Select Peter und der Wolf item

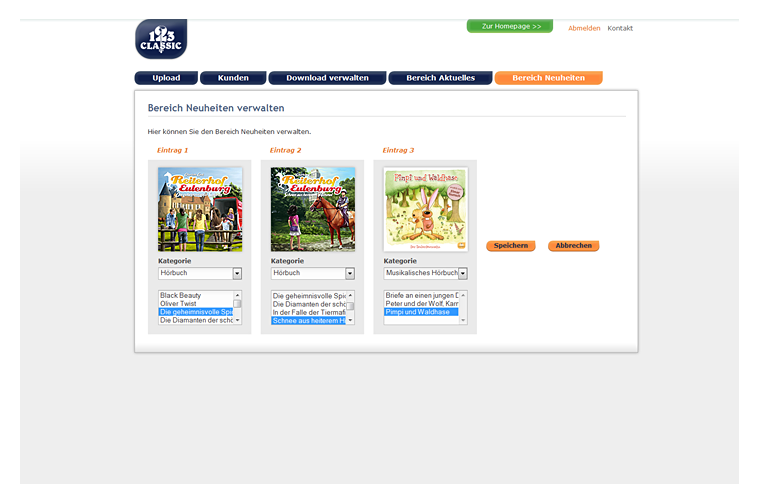(x=422, y=303)
